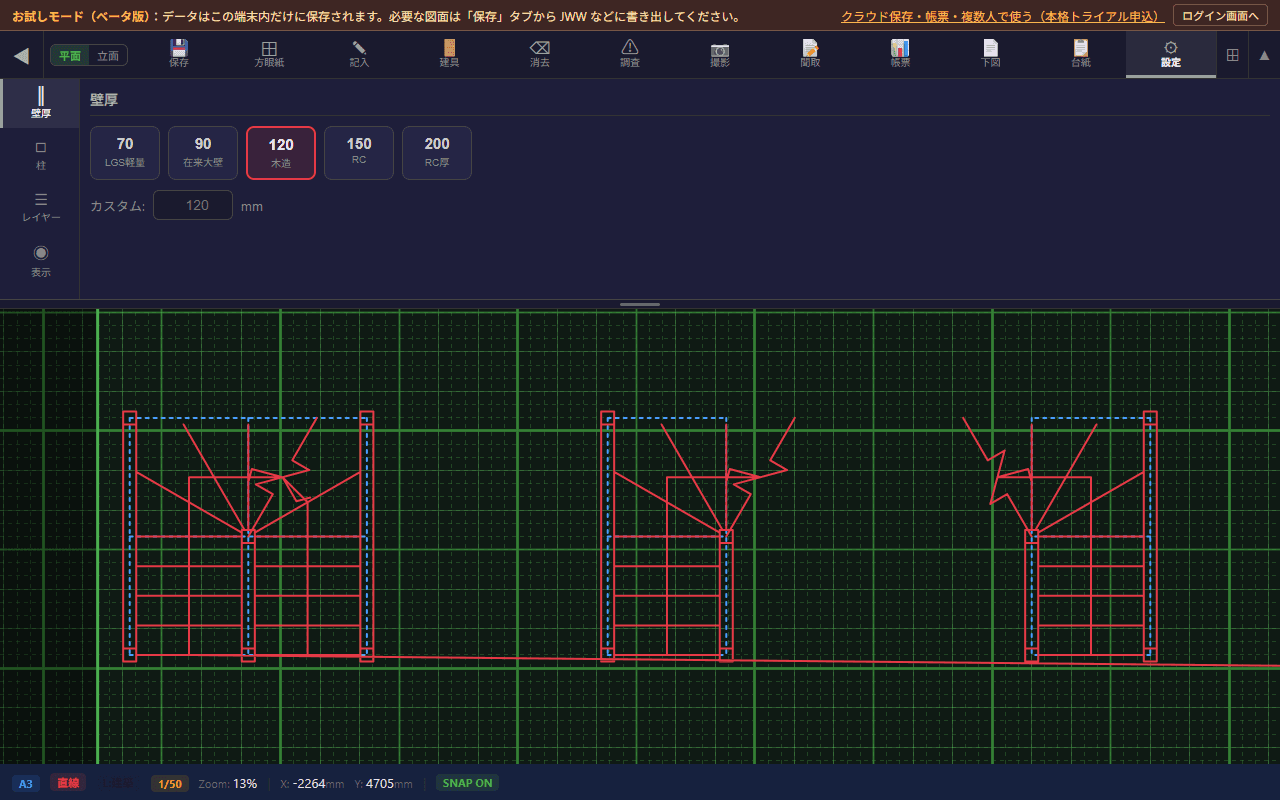Open the 建具 door fittings tool
This screenshot has height=800, width=1280.
(x=449, y=55)
